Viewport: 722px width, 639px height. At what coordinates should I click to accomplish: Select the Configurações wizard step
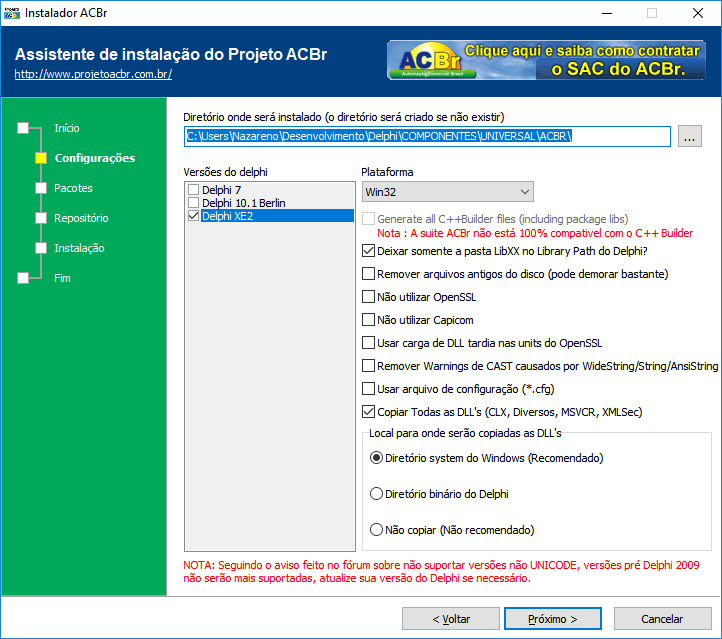tap(94, 158)
